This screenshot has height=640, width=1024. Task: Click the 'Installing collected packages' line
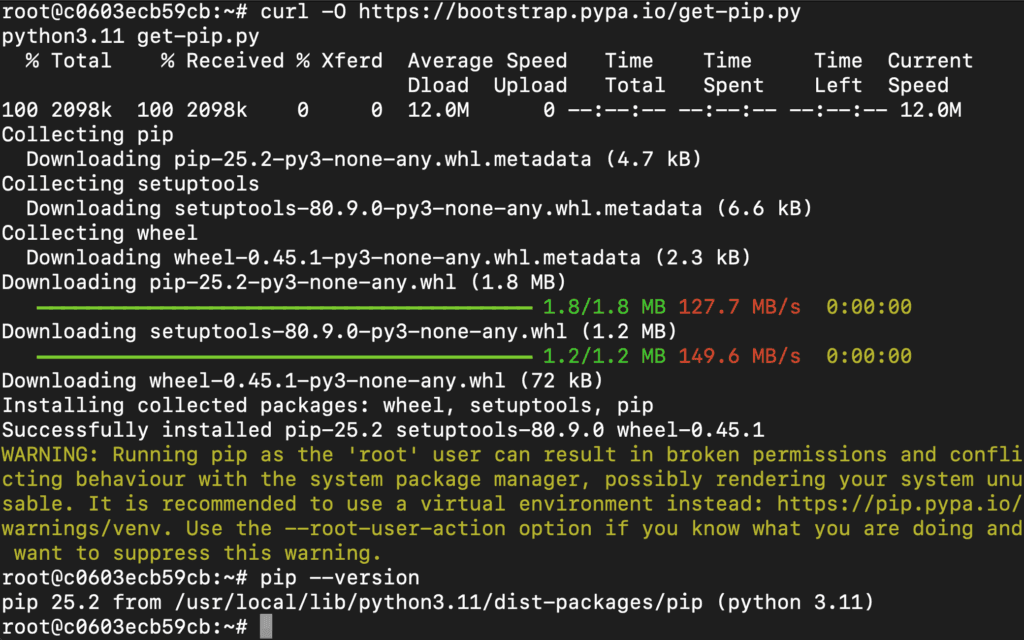point(327,406)
